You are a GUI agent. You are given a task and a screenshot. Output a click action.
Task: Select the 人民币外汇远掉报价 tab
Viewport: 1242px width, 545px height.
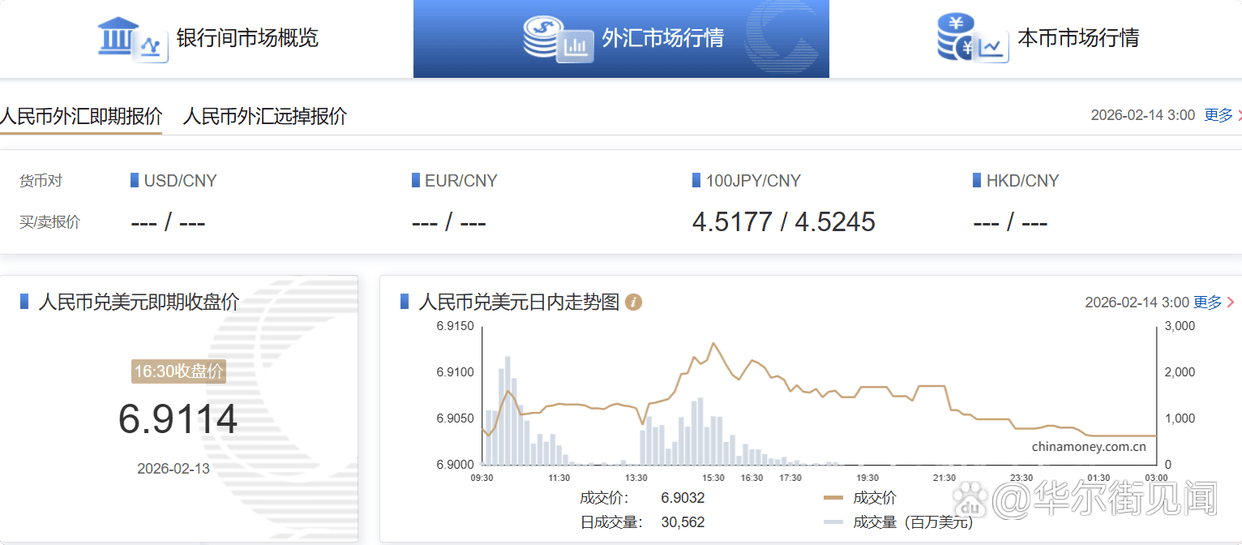click(265, 116)
